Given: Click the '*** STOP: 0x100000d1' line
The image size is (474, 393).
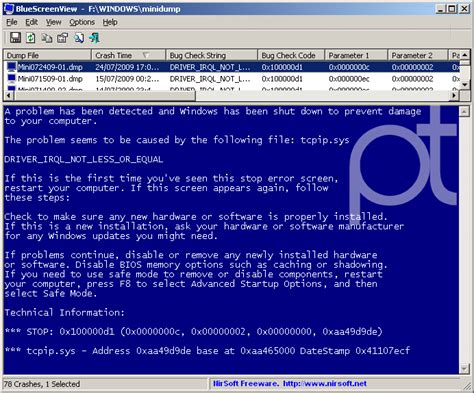Looking at the screenshot, I should pyautogui.click(x=193, y=332).
